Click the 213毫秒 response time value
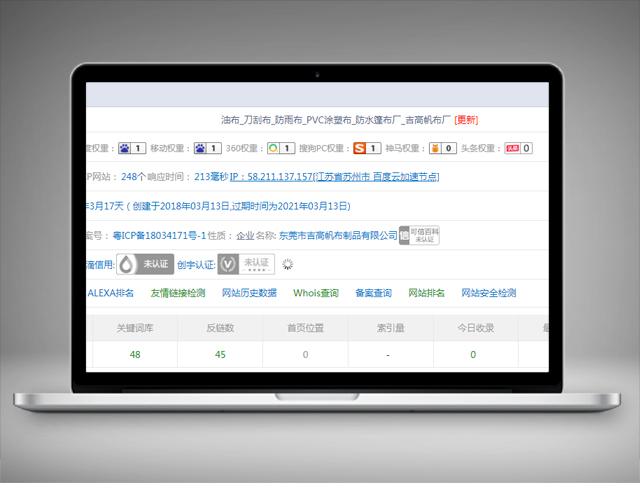Image resolution: width=640 pixels, height=483 pixels. [x=211, y=177]
